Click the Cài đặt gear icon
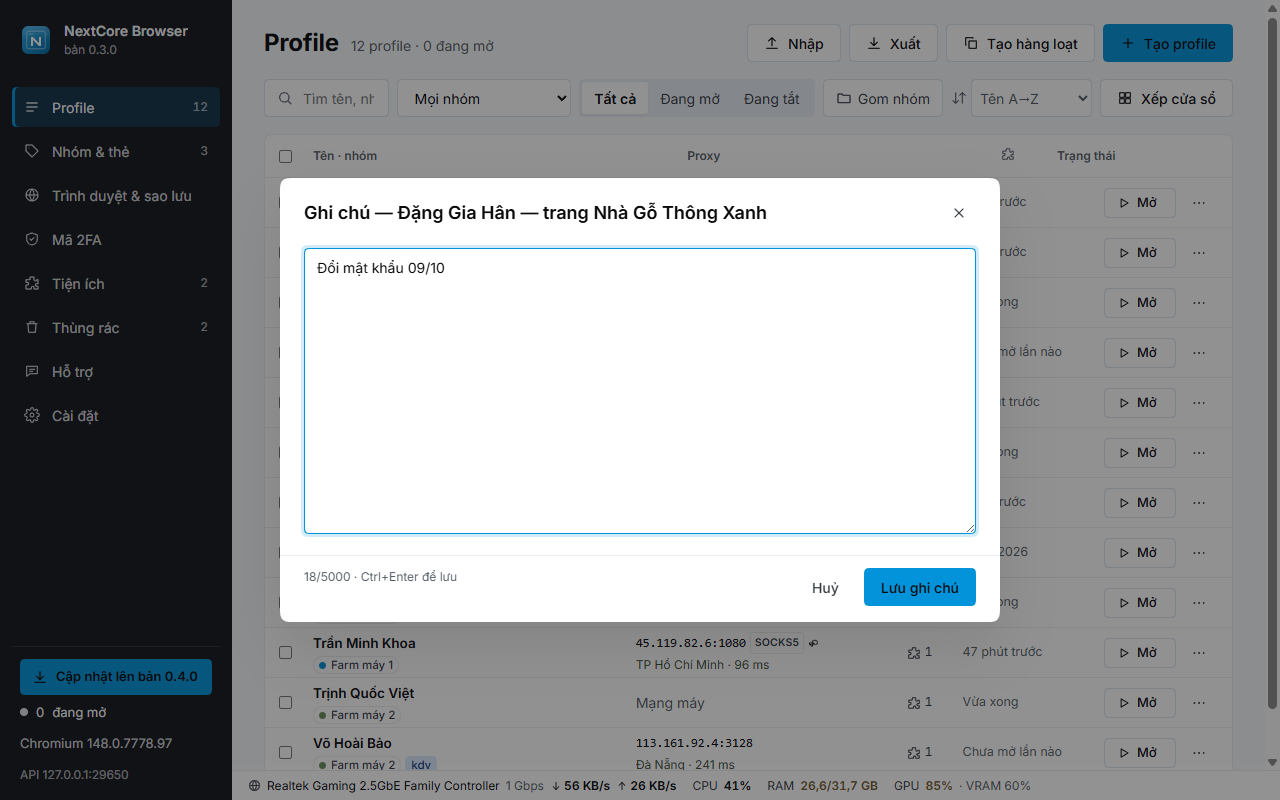 (32, 415)
